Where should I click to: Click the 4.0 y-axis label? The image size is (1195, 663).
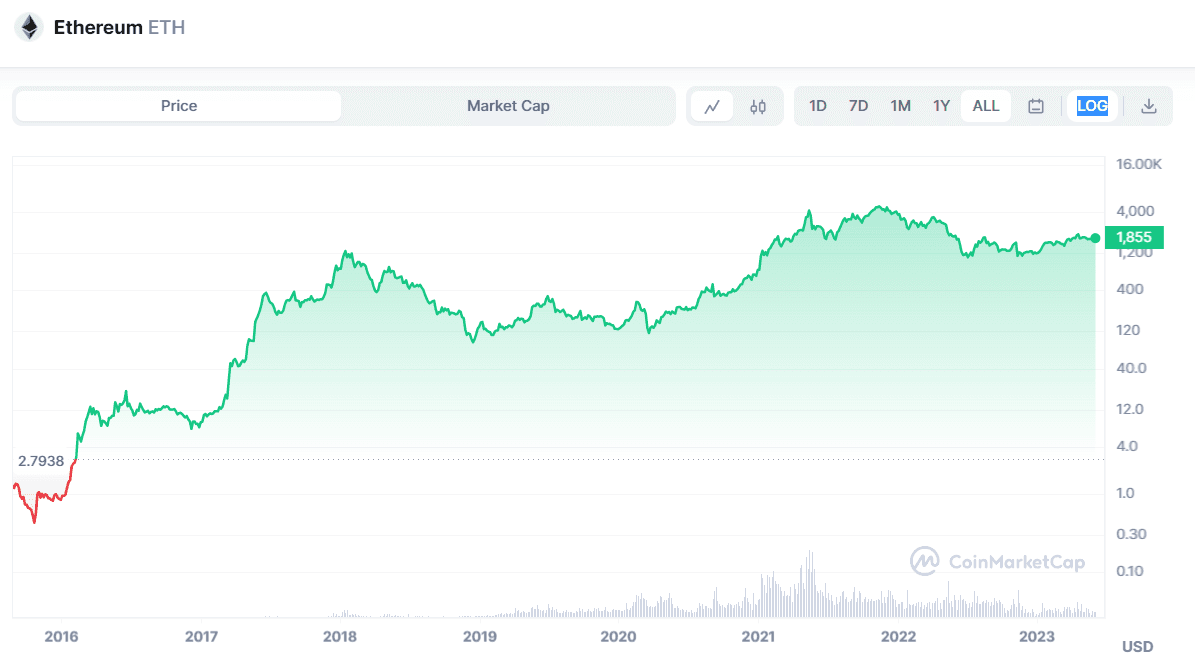click(1126, 446)
